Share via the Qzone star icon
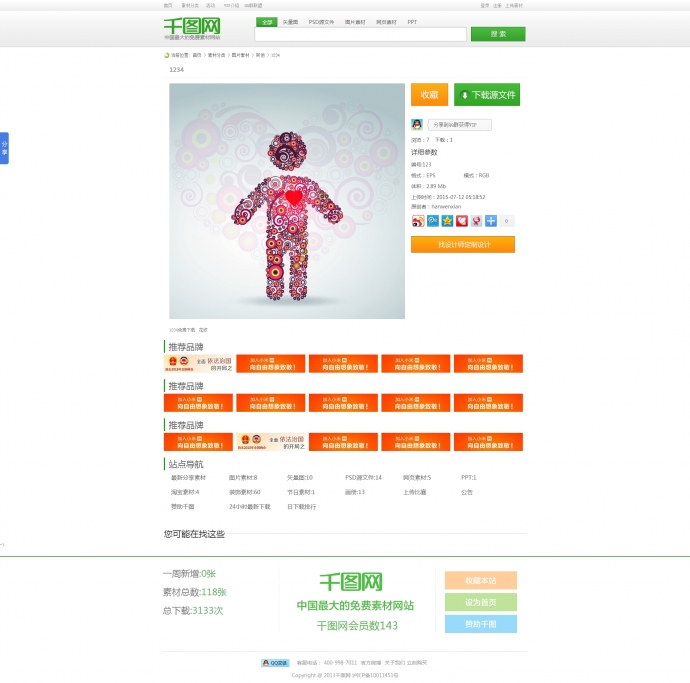The image size is (690, 683). pyautogui.click(x=447, y=221)
